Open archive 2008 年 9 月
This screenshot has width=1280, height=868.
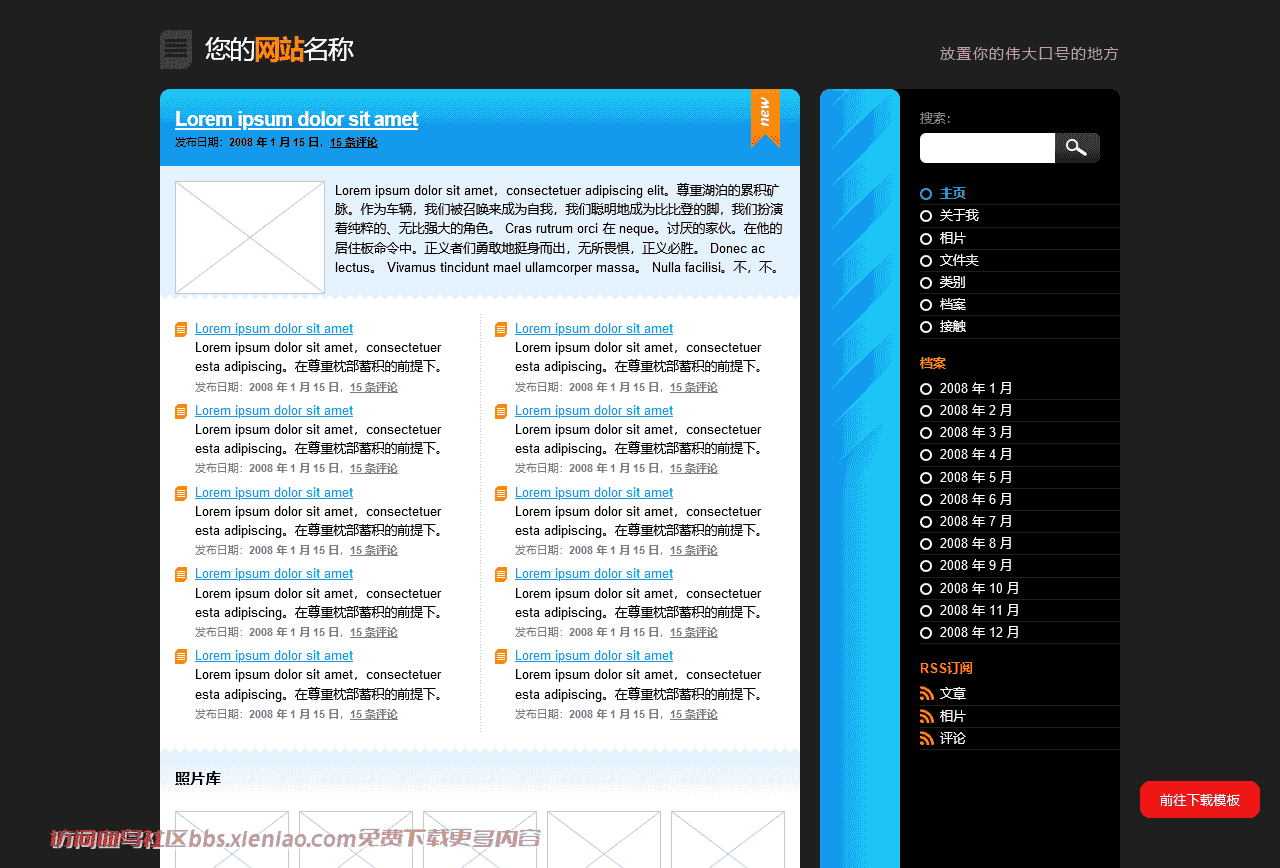point(976,565)
